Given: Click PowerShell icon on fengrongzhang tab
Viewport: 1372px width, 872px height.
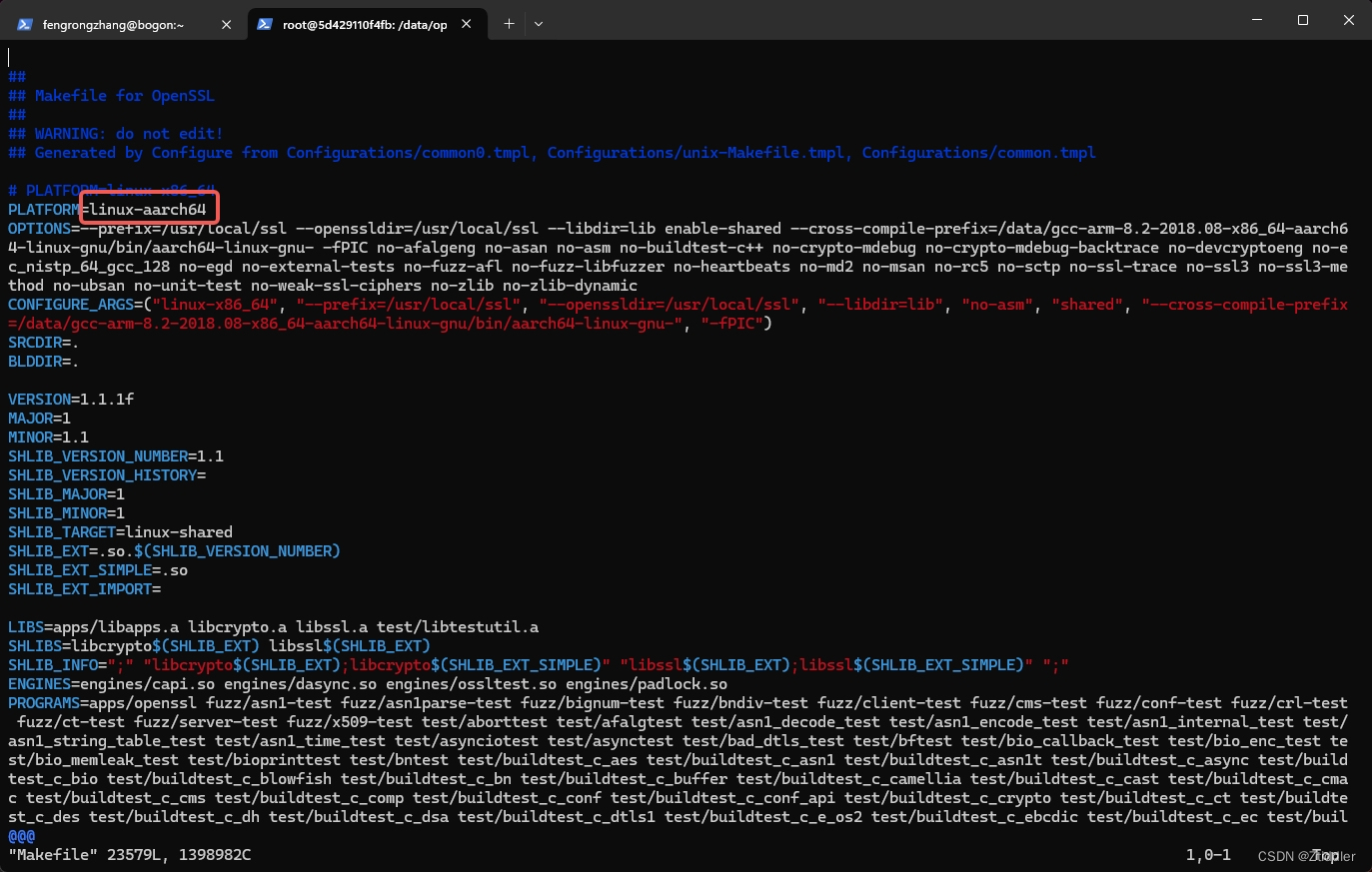Looking at the screenshot, I should click(25, 24).
